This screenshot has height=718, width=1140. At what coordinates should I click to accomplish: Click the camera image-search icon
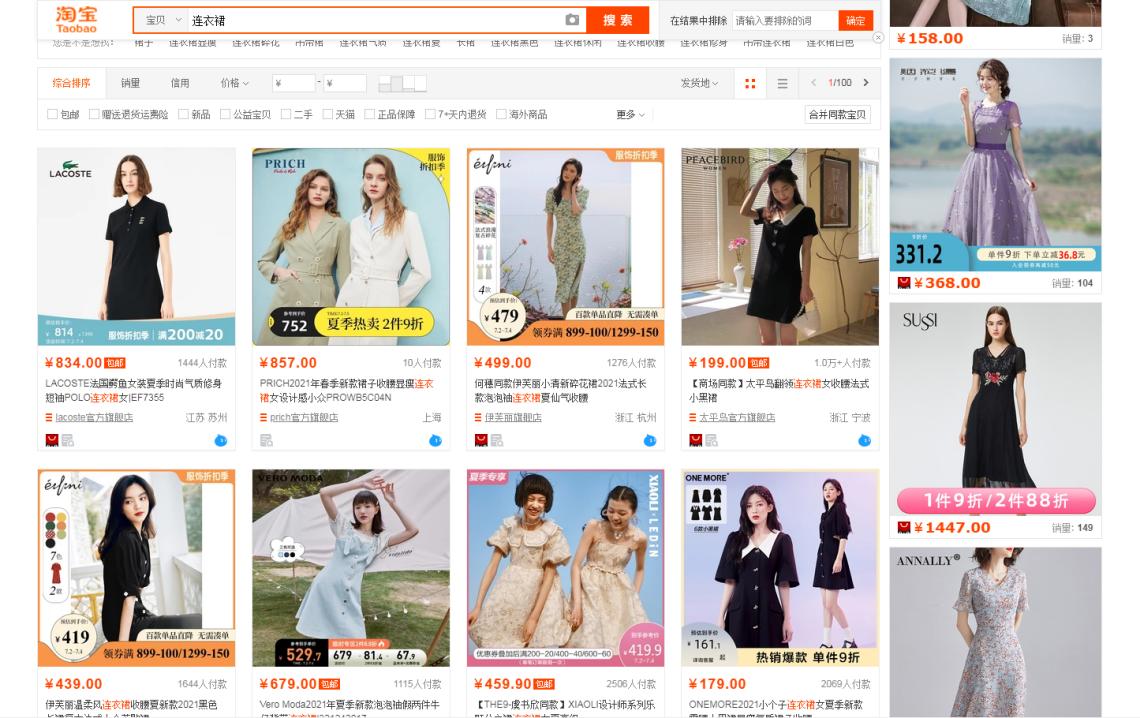[x=572, y=20]
